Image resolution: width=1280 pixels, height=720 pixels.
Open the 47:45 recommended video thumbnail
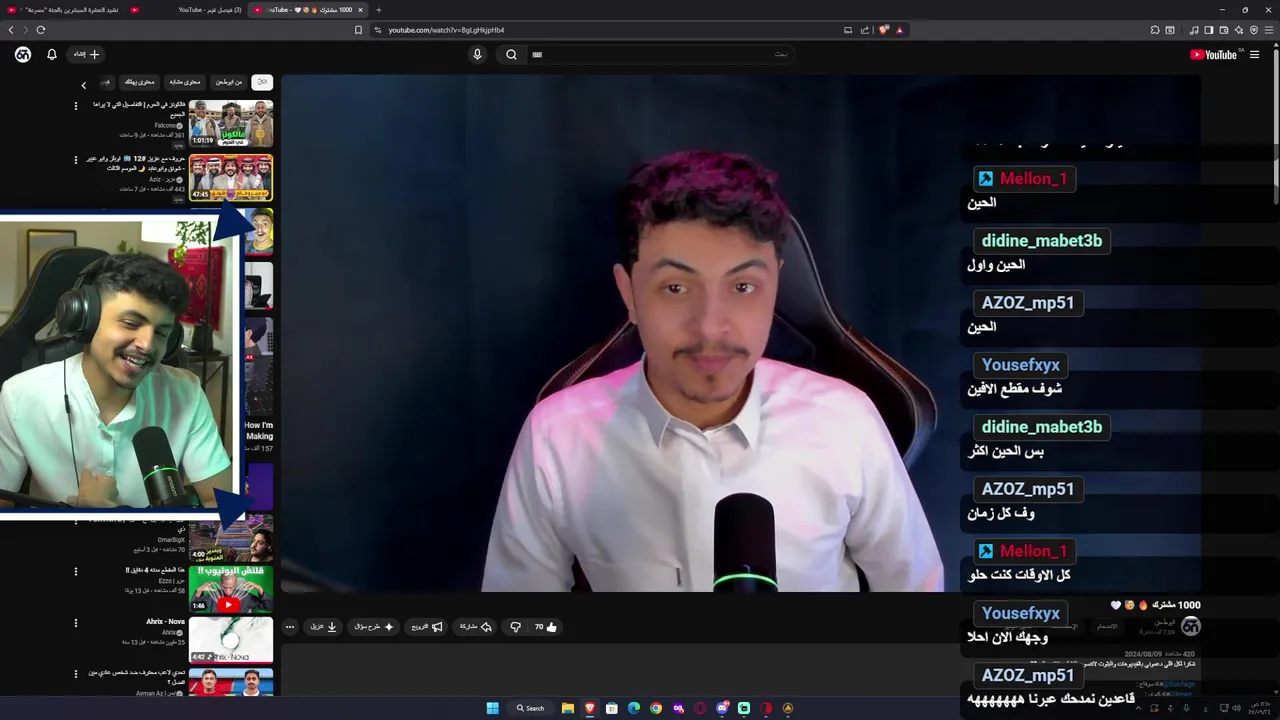point(231,177)
